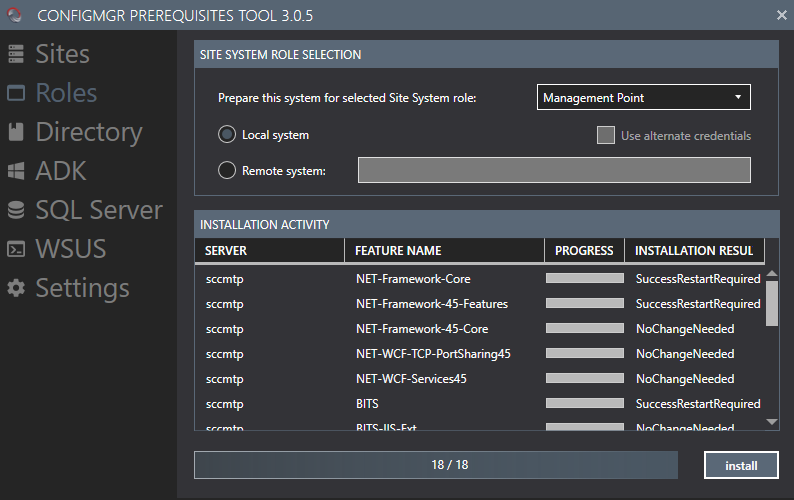Open the SQL Server section
Image resolution: width=794 pixels, height=500 pixels.
point(99,210)
